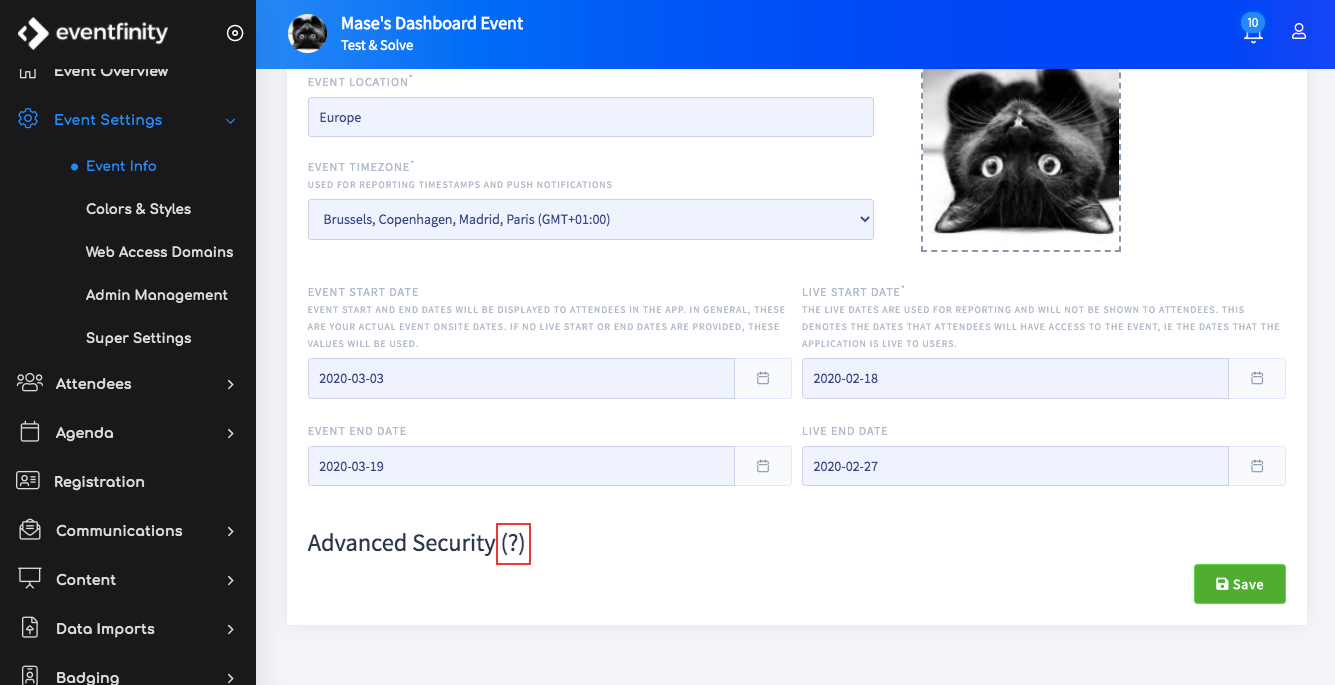Open Colors & Styles settings
This screenshot has height=685, width=1335.
138,209
